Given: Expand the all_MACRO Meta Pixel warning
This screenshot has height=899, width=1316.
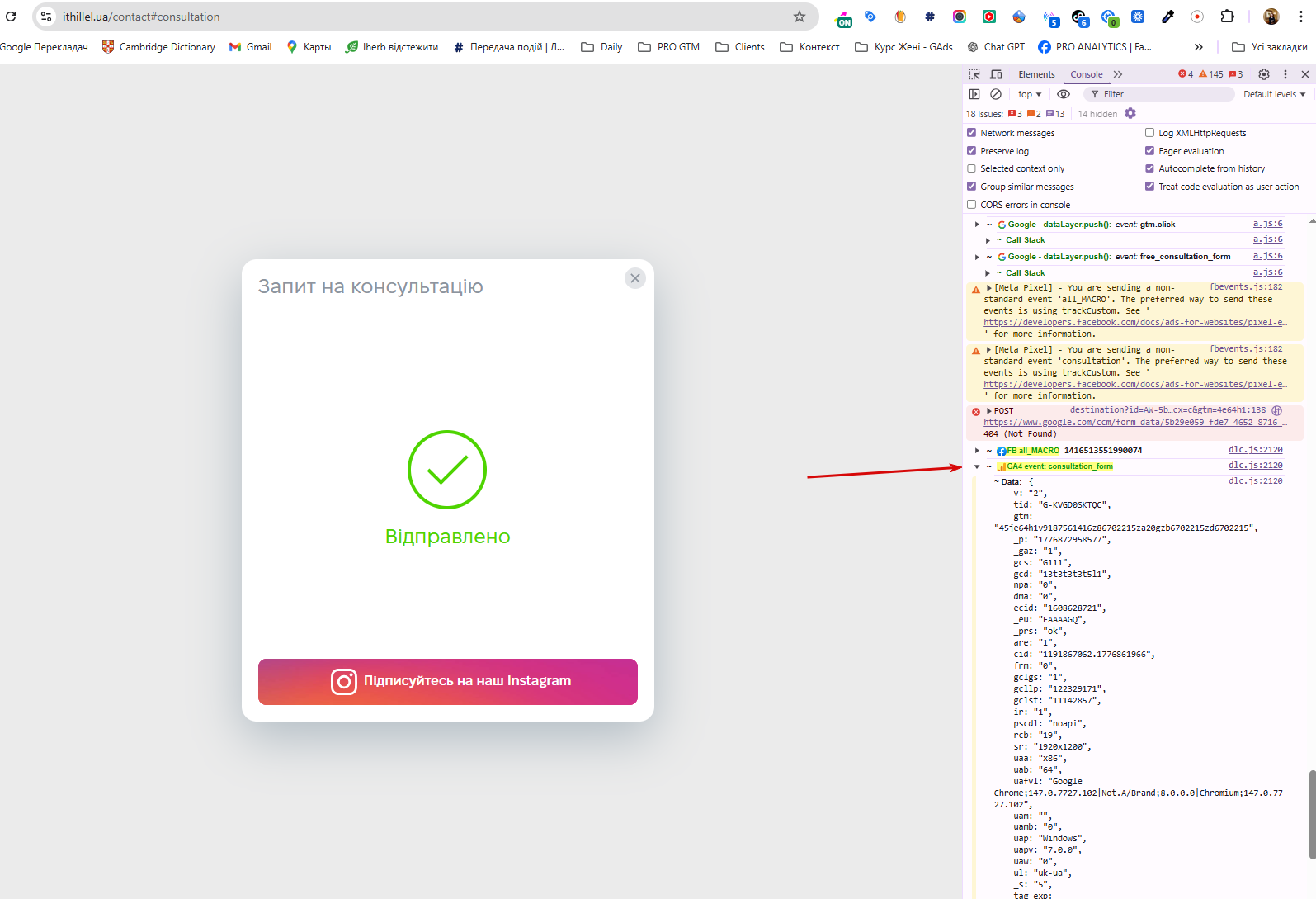Looking at the screenshot, I should click(989, 288).
